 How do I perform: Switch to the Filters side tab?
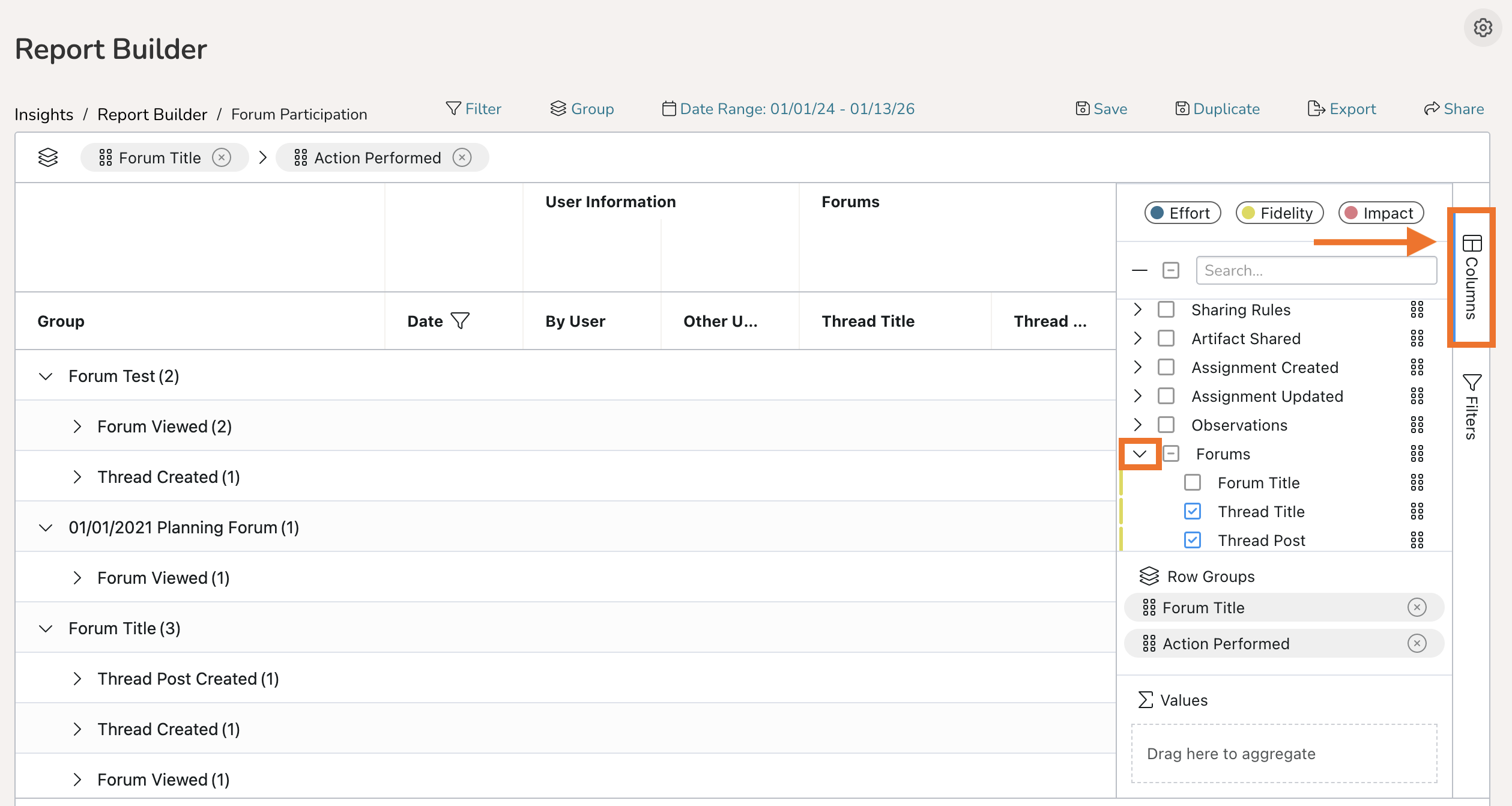(x=1471, y=406)
